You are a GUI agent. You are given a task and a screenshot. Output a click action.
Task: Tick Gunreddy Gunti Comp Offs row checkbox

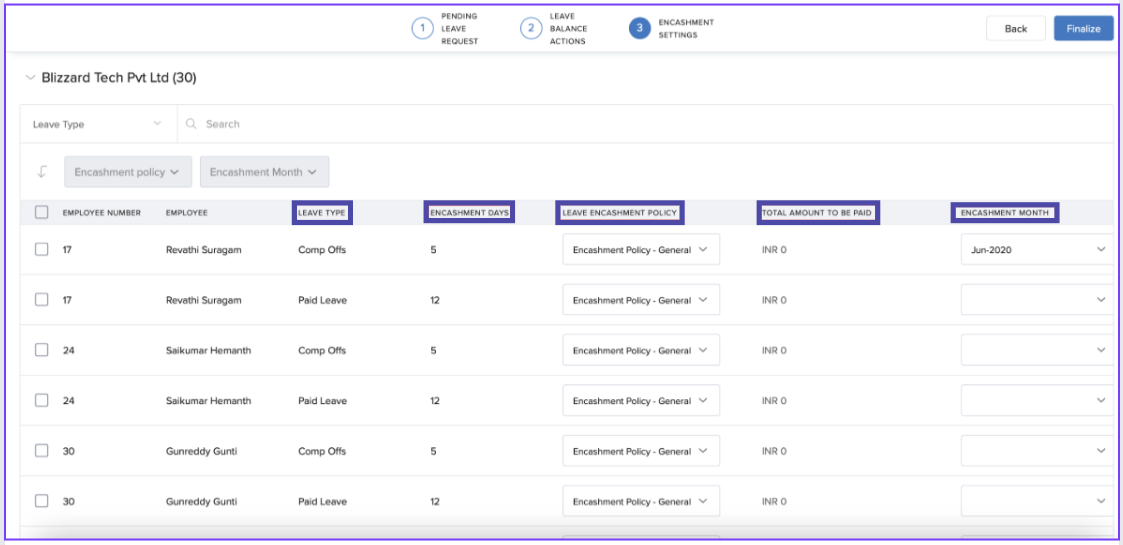pos(41,451)
